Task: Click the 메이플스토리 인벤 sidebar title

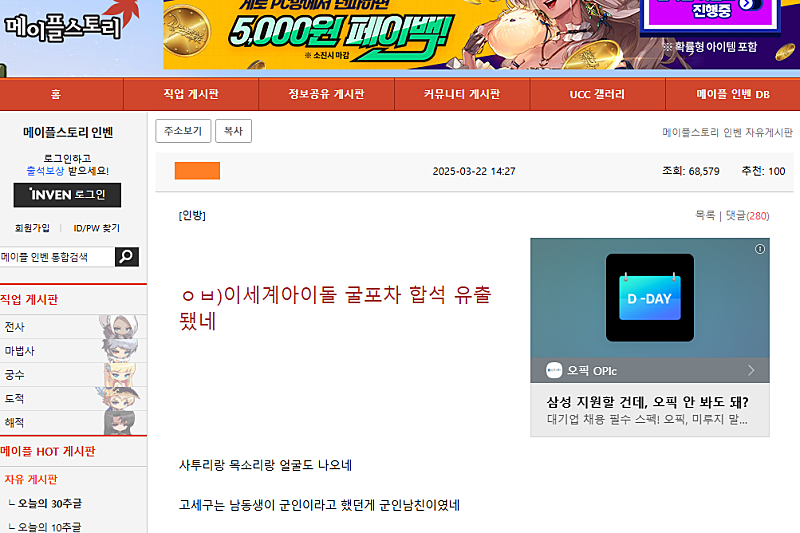Action: [68, 133]
